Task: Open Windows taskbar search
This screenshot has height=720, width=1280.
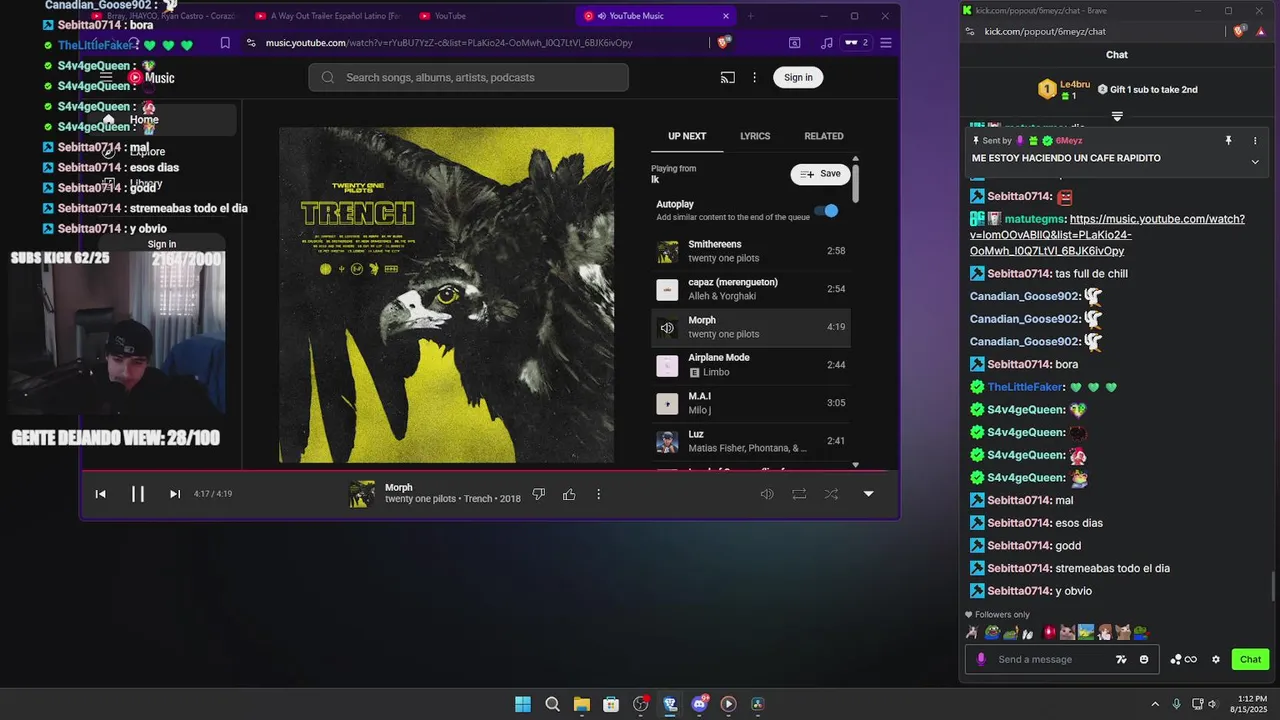Action: (x=552, y=704)
